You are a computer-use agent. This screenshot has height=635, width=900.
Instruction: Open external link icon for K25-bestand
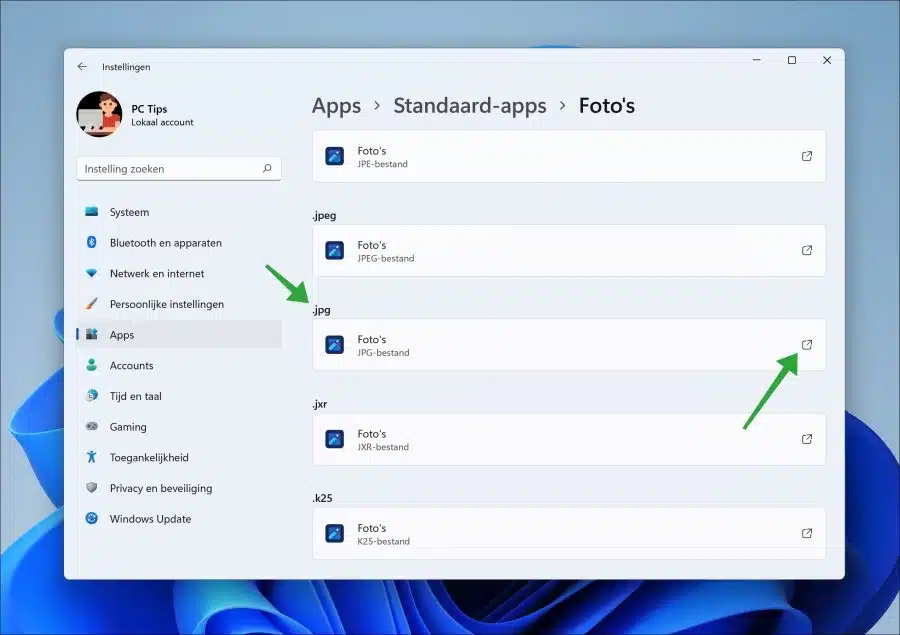(806, 533)
